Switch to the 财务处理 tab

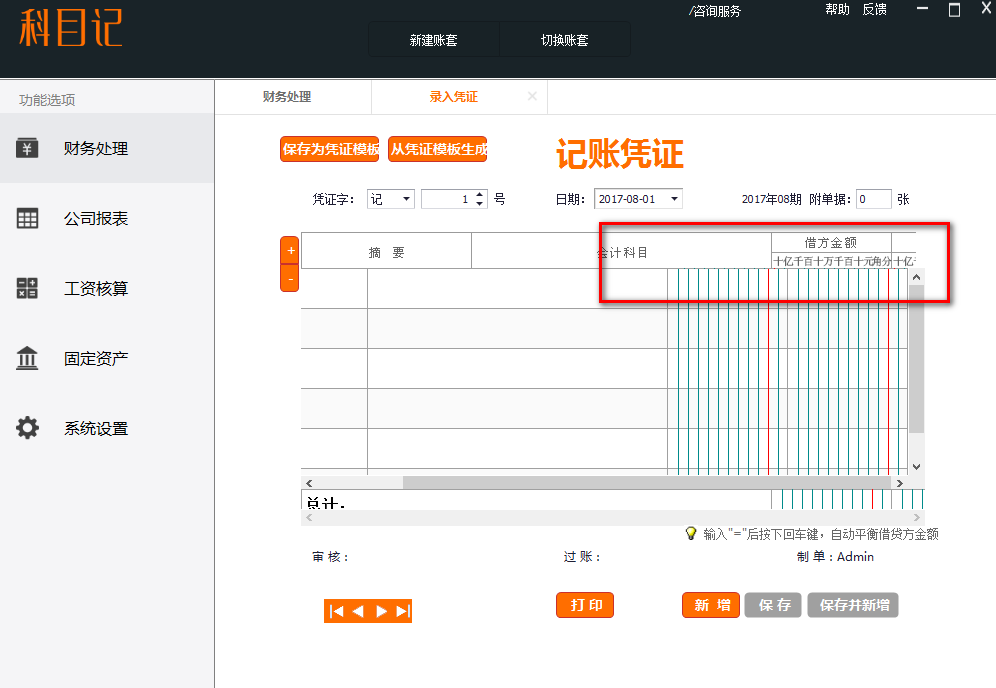(x=287, y=97)
